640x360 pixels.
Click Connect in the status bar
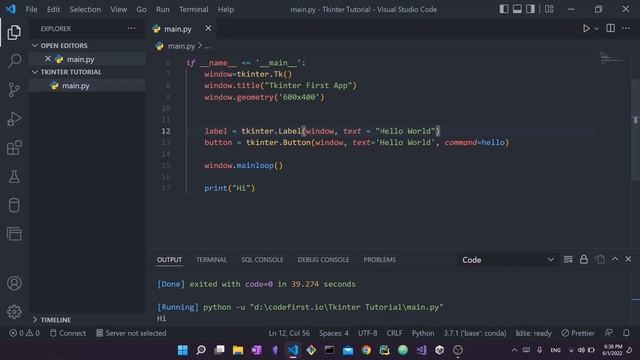pyautogui.click(x=68, y=333)
